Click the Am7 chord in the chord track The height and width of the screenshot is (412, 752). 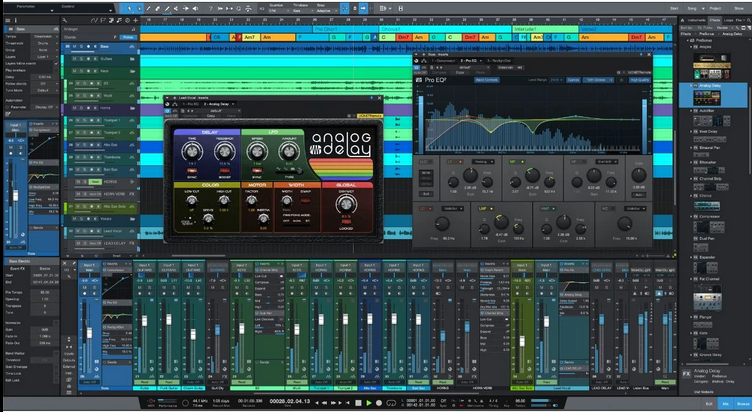click(247, 36)
